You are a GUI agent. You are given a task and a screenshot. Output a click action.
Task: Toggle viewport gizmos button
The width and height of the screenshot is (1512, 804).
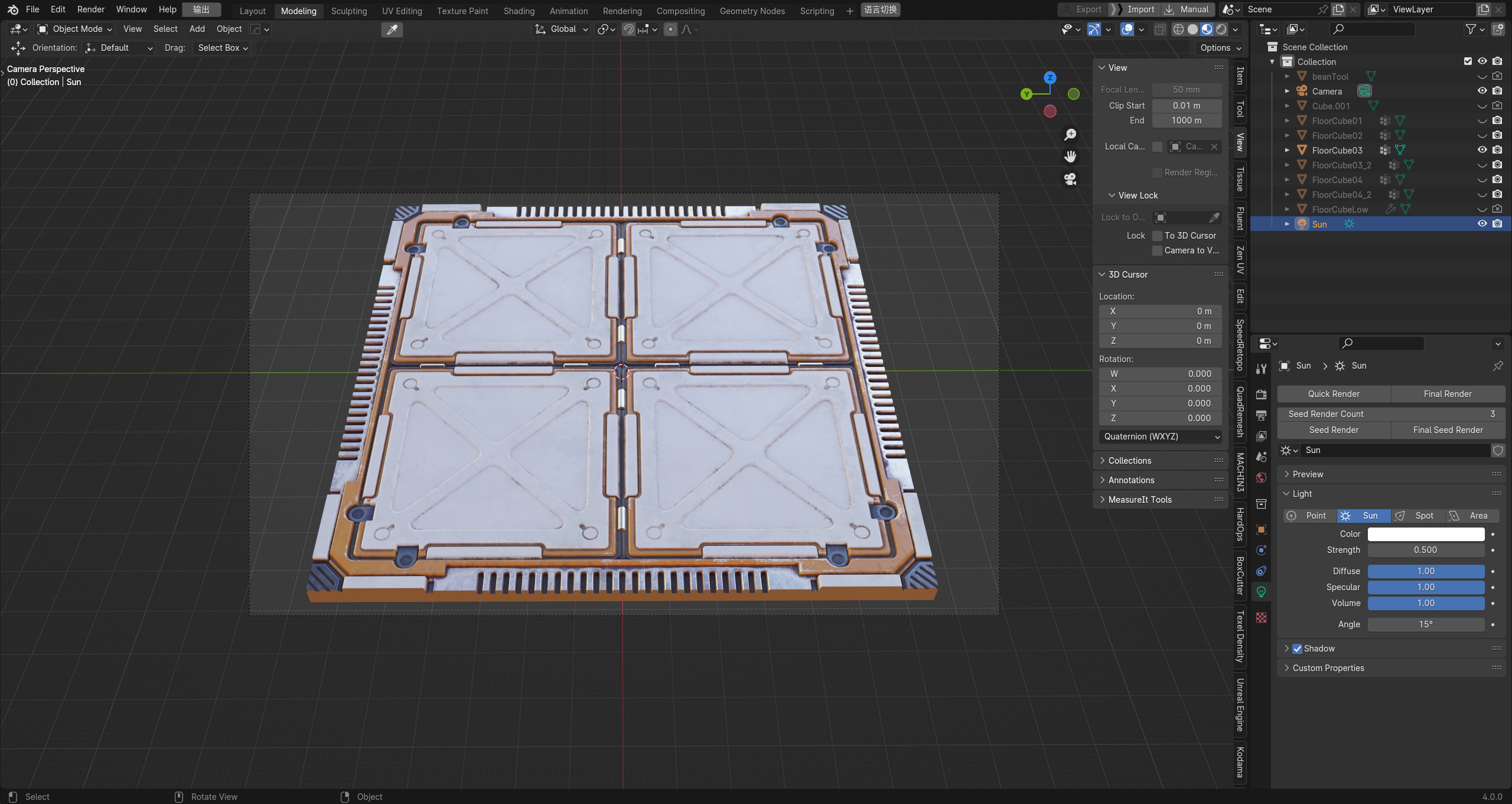[x=1094, y=29]
